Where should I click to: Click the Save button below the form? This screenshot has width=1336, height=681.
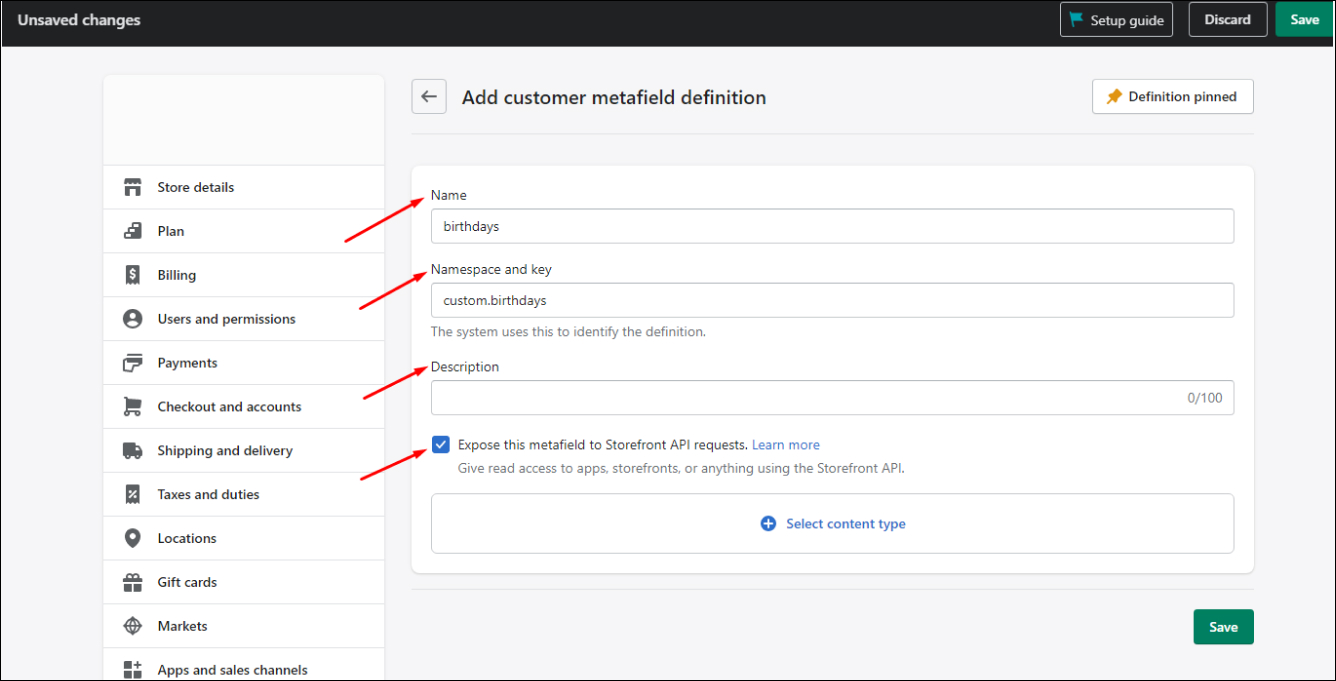tap(1223, 627)
